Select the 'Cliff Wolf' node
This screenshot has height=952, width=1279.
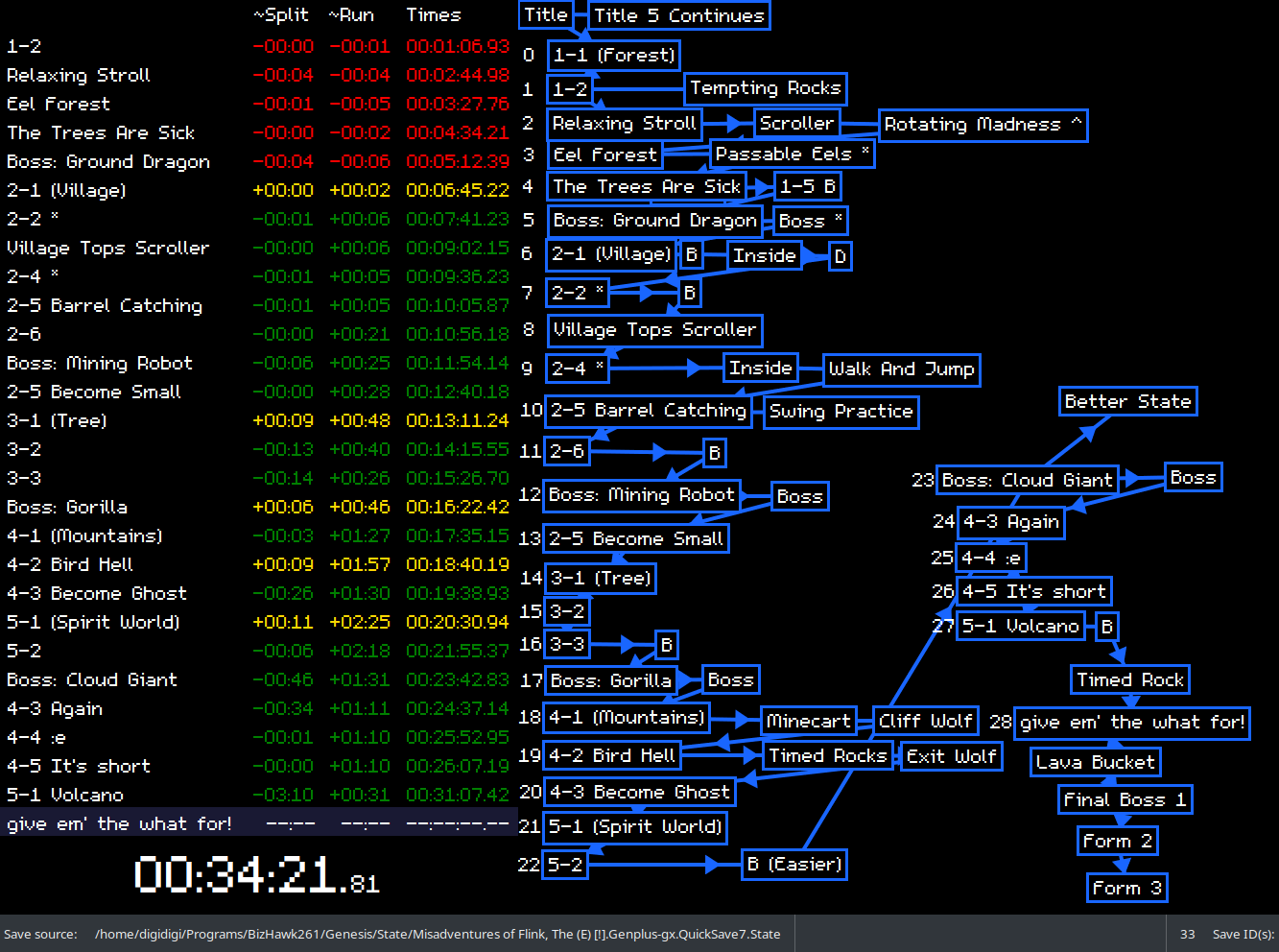point(925,721)
